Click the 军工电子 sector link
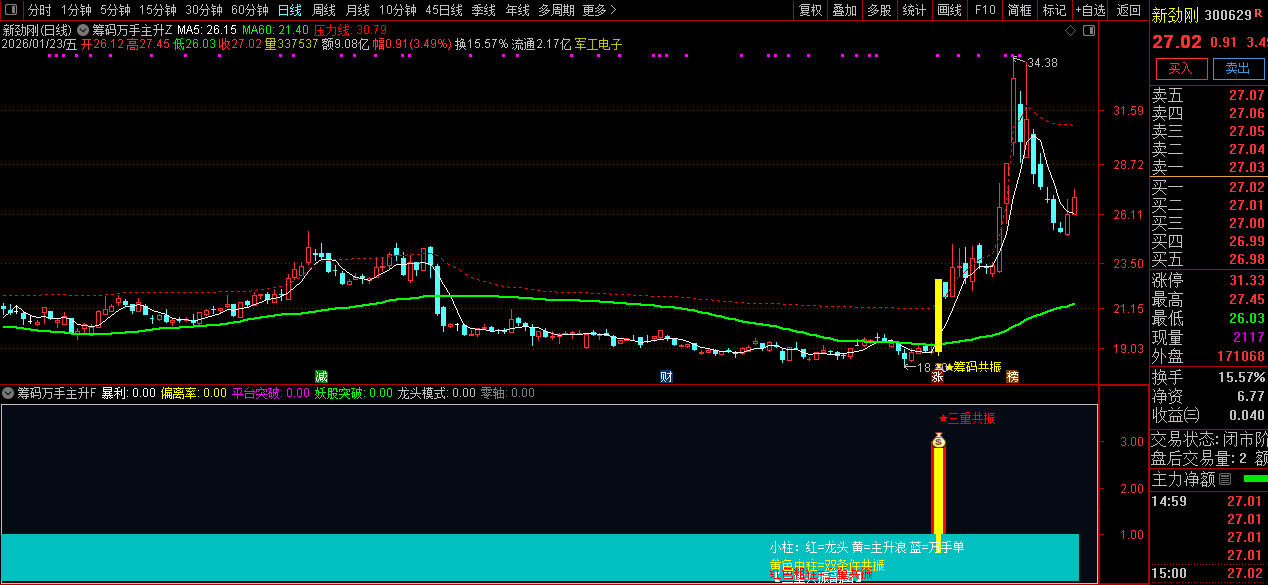 tap(599, 44)
